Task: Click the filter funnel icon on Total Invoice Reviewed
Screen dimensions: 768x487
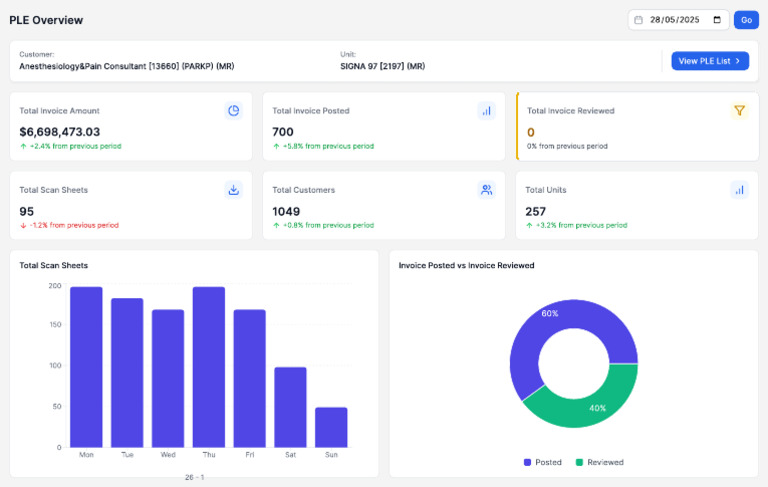Action: pos(740,111)
